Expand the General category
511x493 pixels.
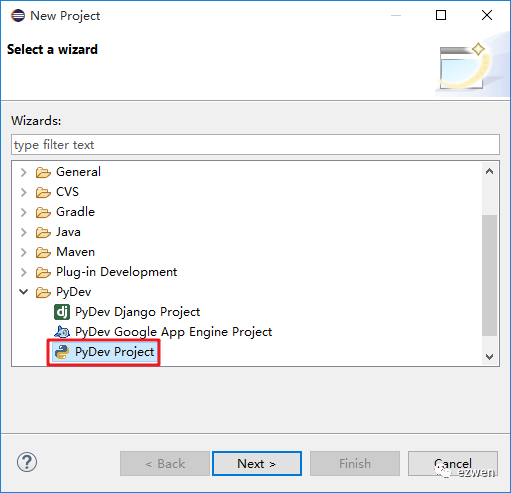click(x=24, y=172)
